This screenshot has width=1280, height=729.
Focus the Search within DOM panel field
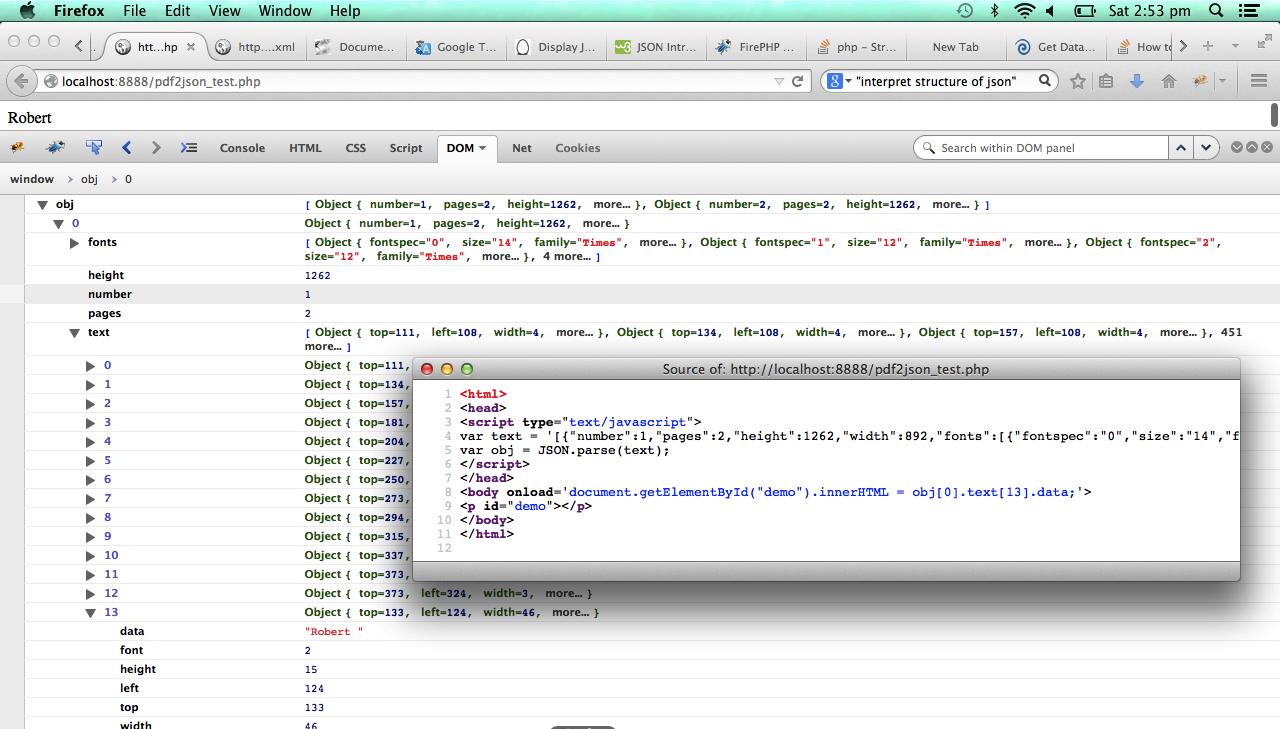coord(1040,148)
